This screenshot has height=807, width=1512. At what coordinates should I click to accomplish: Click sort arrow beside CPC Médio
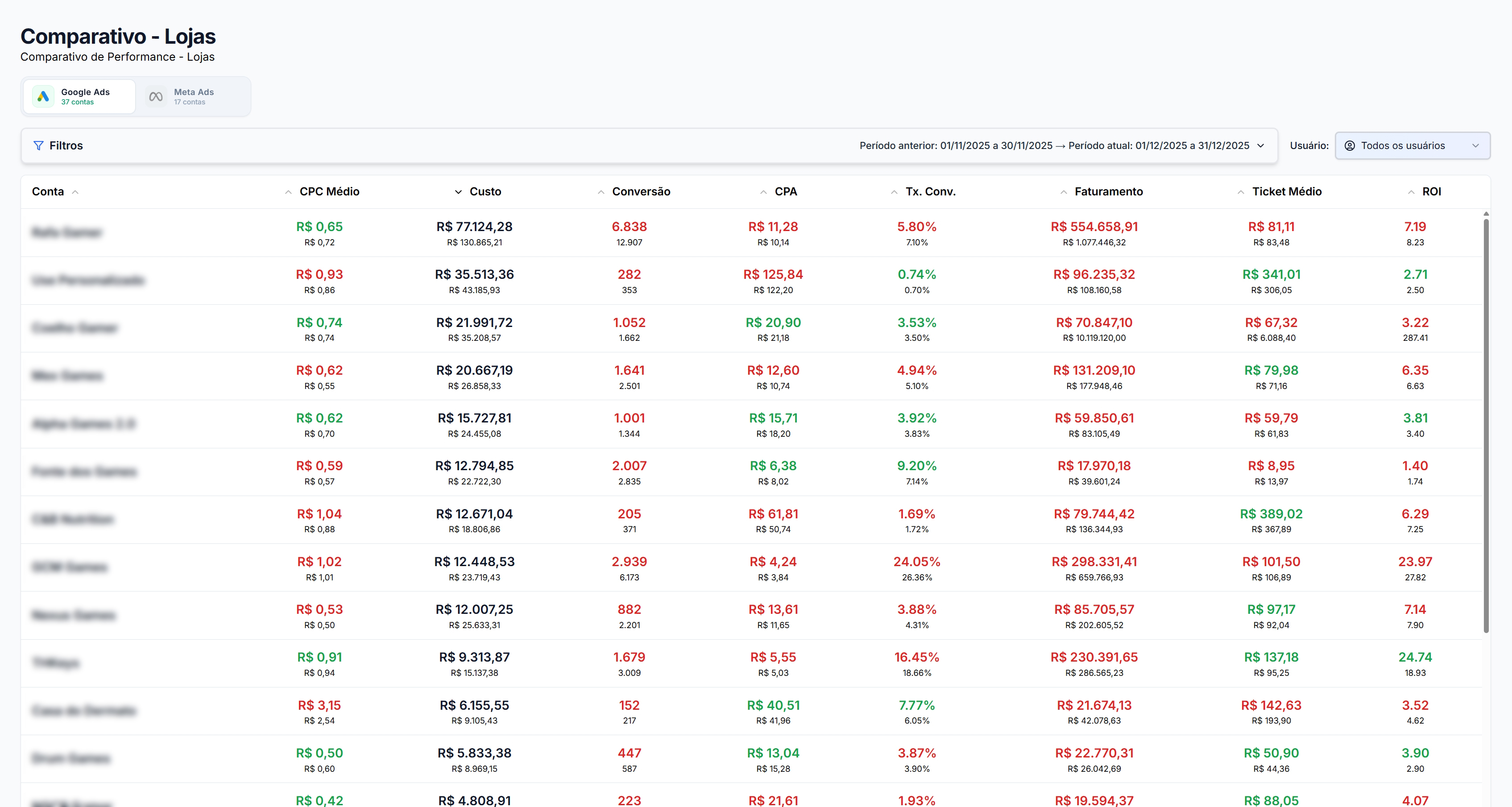(x=288, y=192)
